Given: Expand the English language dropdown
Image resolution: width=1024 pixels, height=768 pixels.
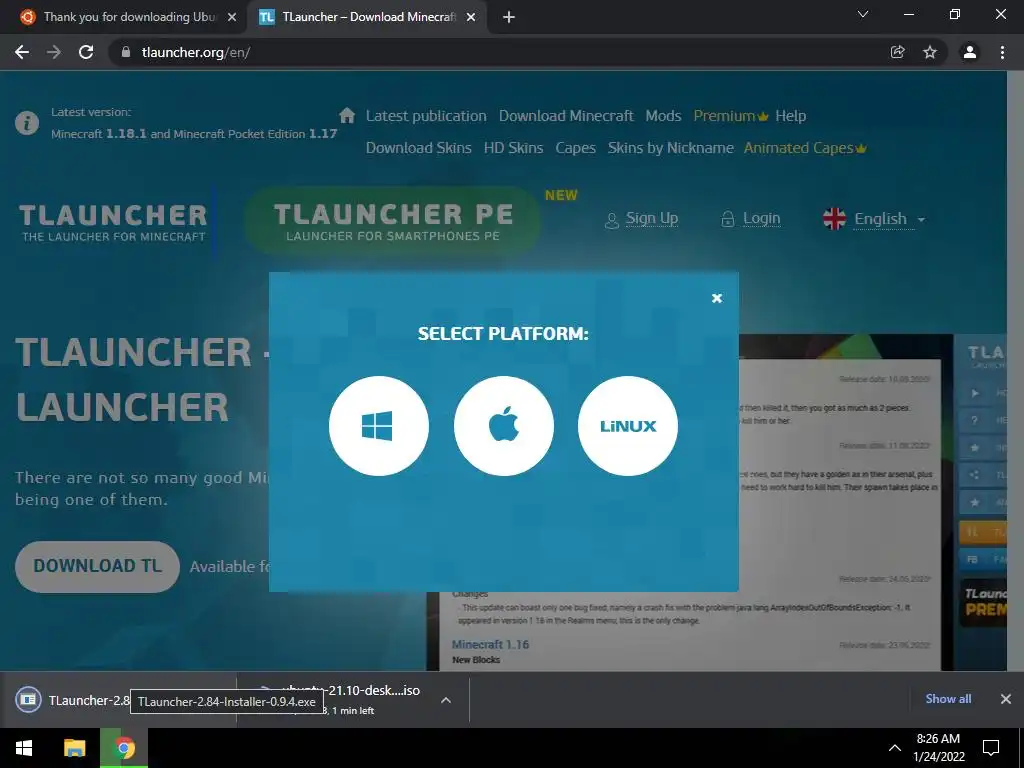Looking at the screenshot, I should 874,219.
